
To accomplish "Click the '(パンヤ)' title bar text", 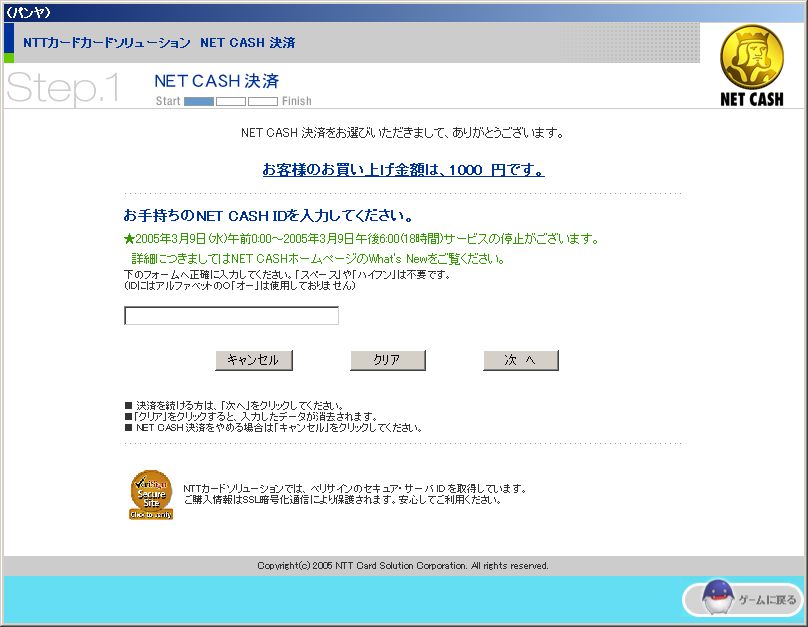I will (28, 13).
